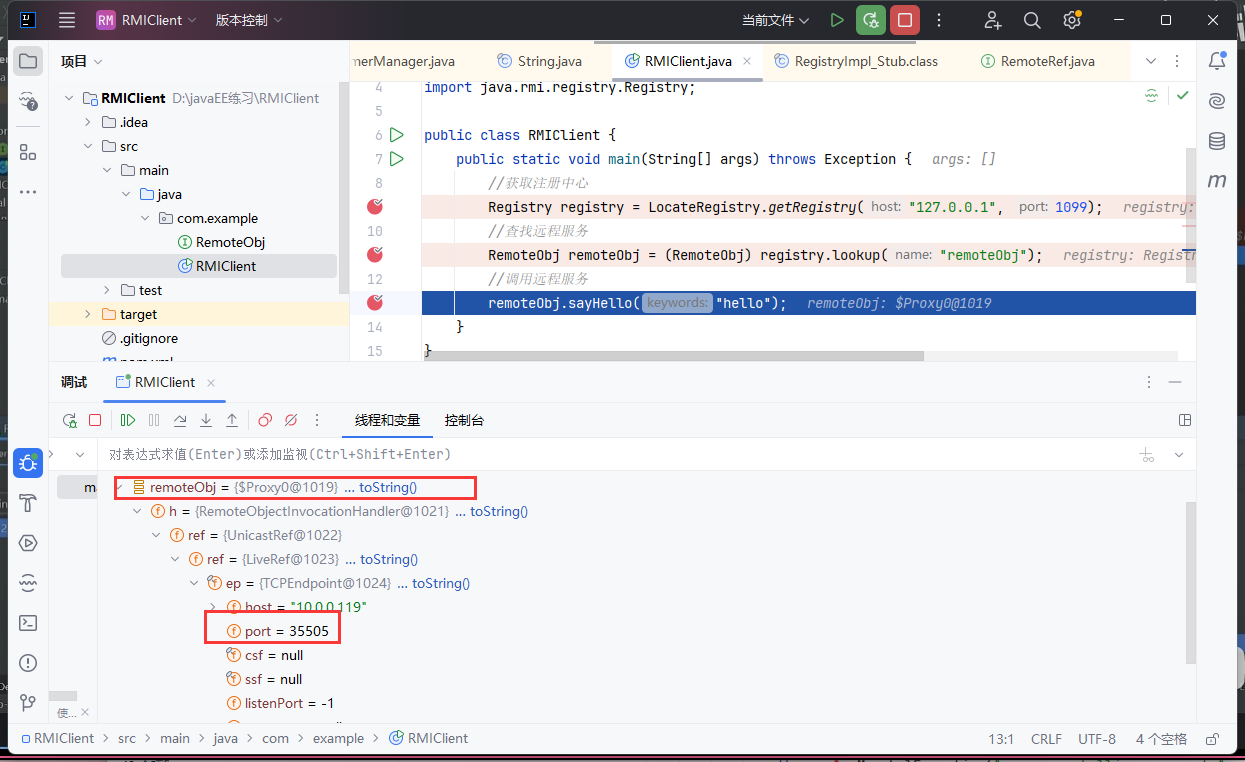The image size is (1245, 762).
Task: Open the Database tool window on right
Action: [1217, 141]
